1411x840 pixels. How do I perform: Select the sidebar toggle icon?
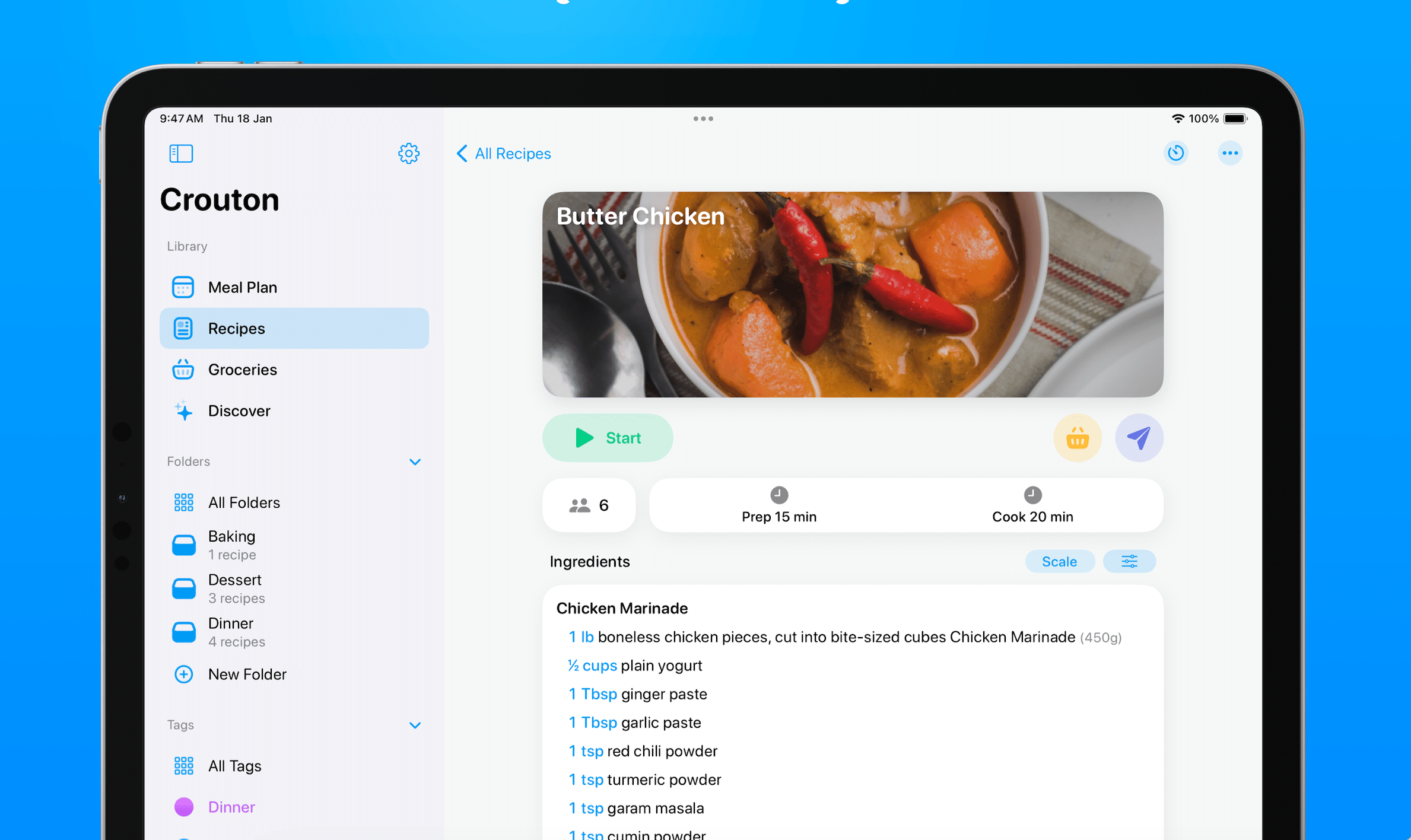pos(180,153)
